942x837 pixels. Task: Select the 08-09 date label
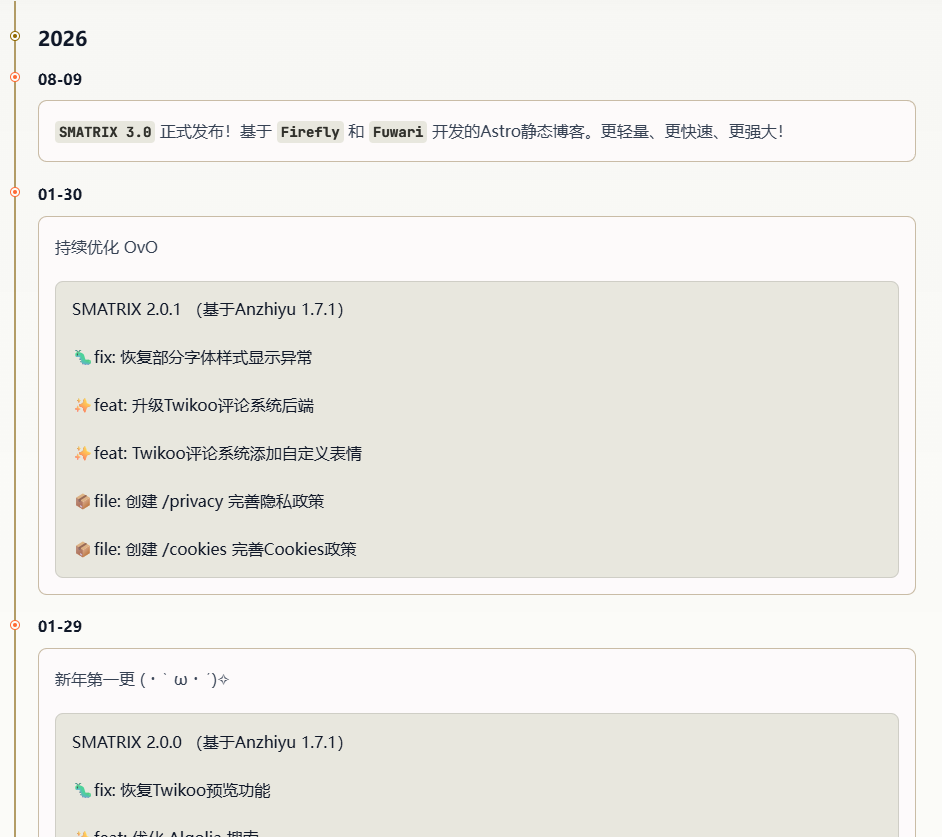60,79
